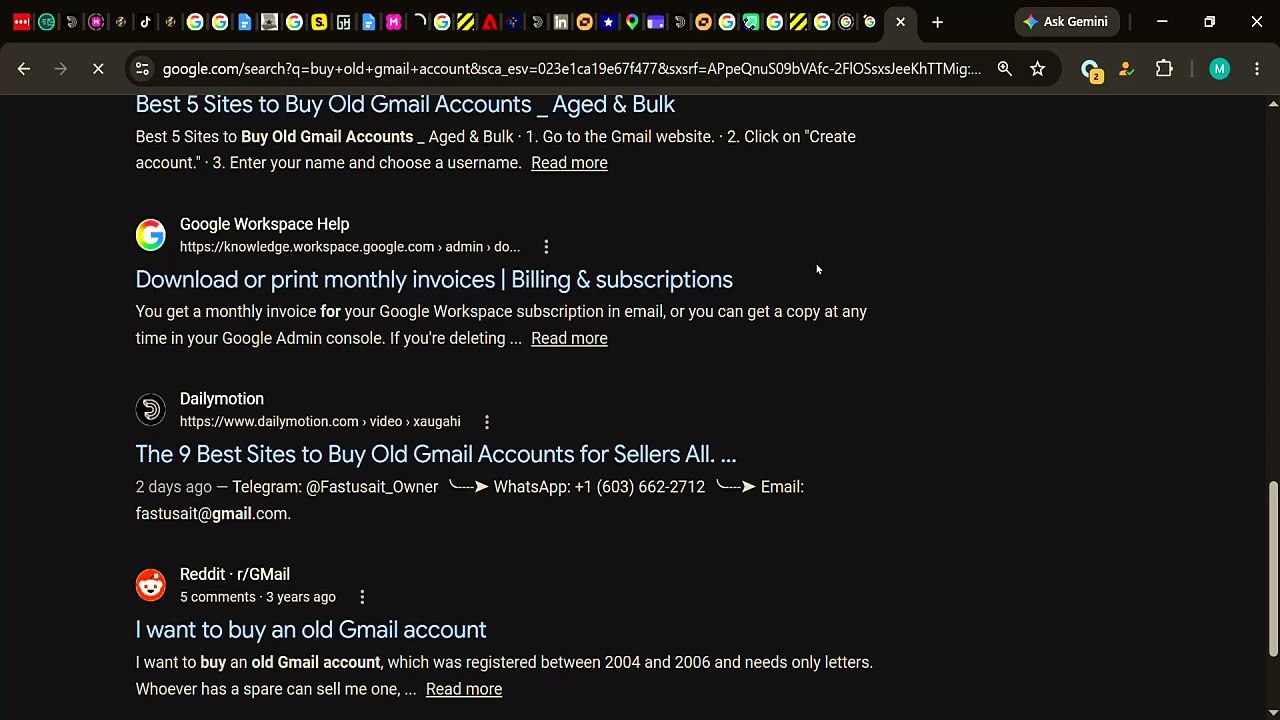Open Download or print monthly invoices result

[x=434, y=279]
